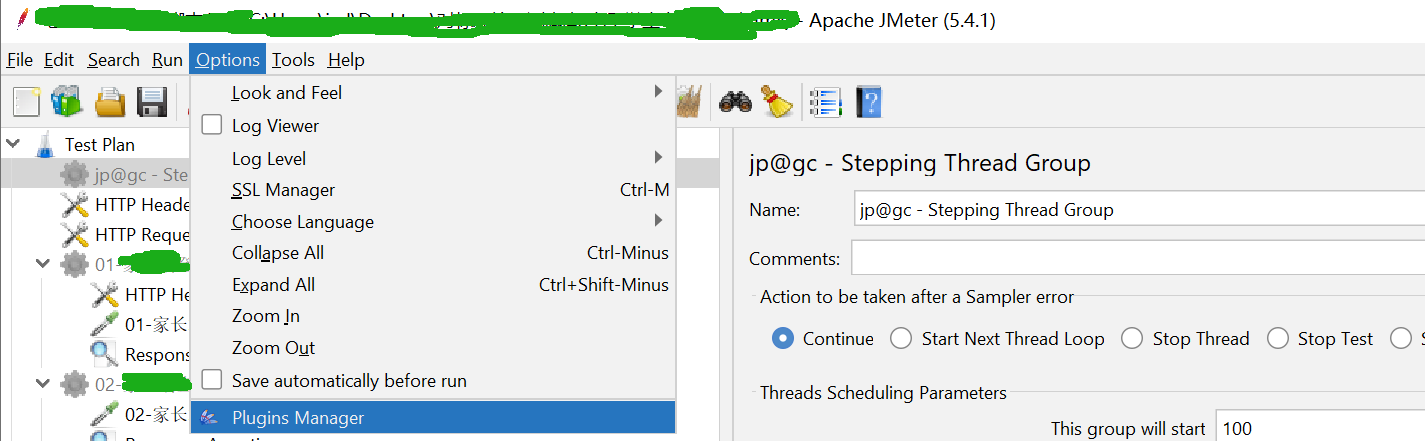Click the Name input field

[x=1139, y=210]
